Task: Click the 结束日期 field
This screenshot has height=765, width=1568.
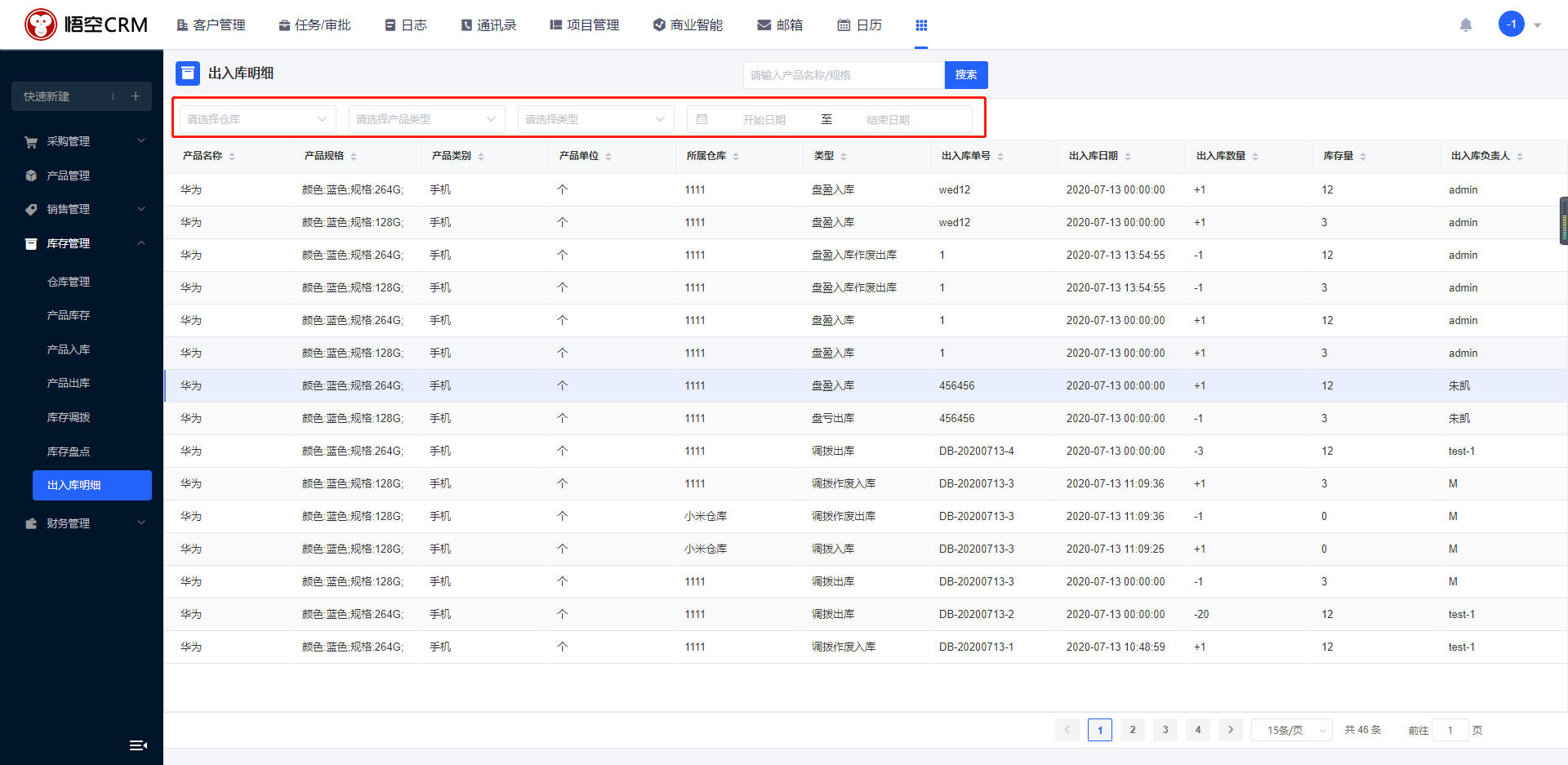Action: [x=889, y=120]
